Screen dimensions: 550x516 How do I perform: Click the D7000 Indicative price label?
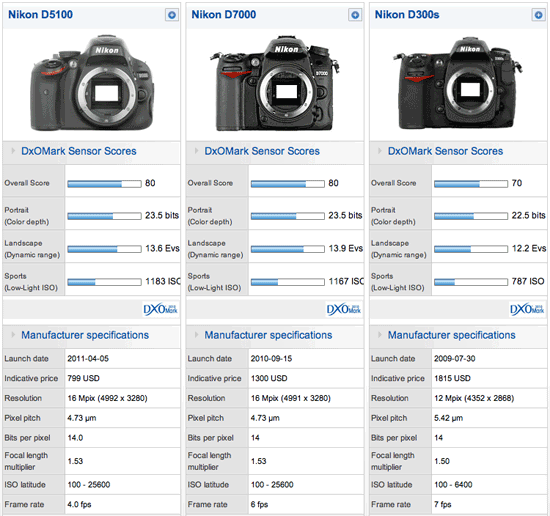pos(214,378)
